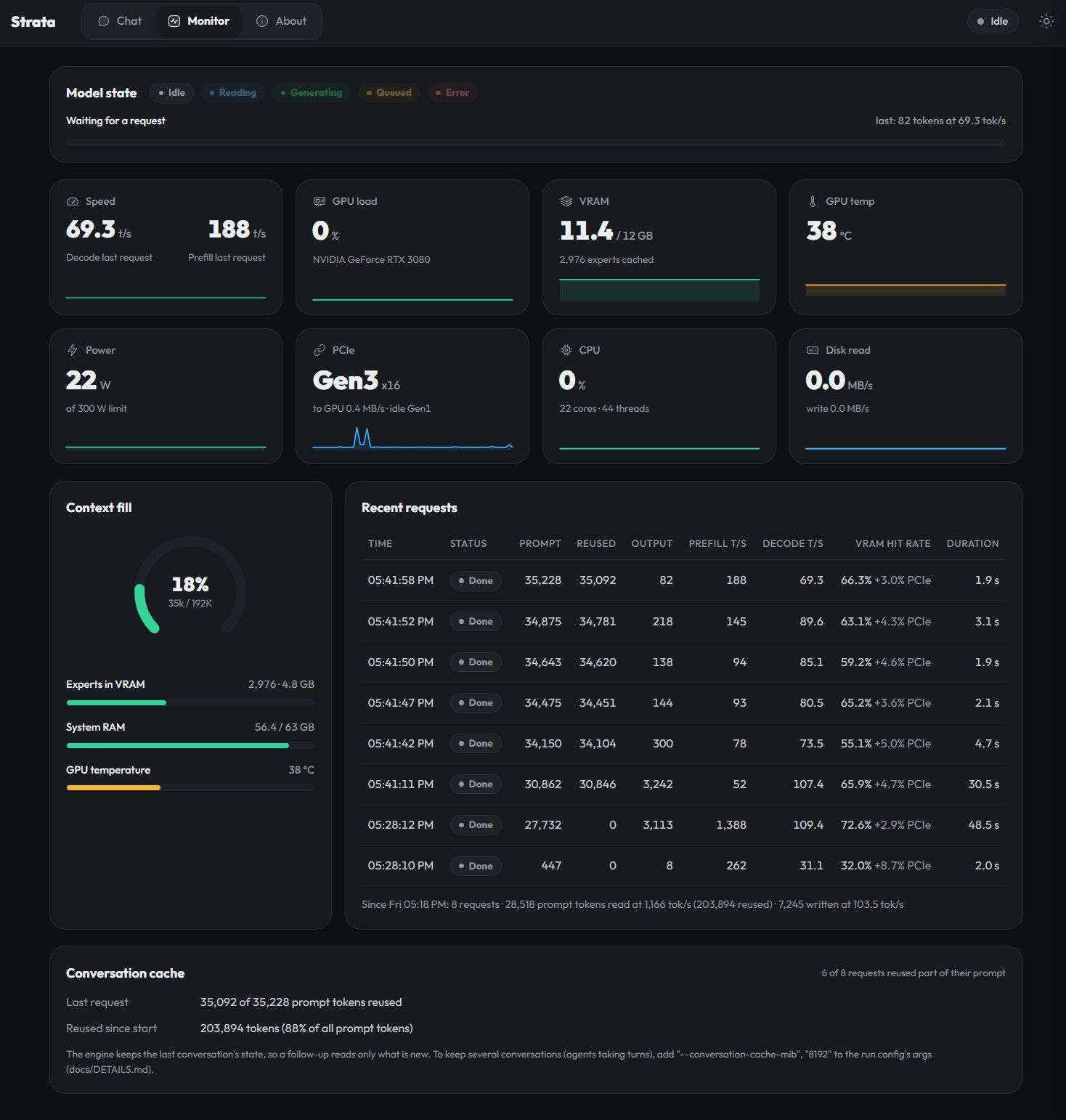
Task: Select the Idle model state legend pill
Action: (x=171, y=92)
